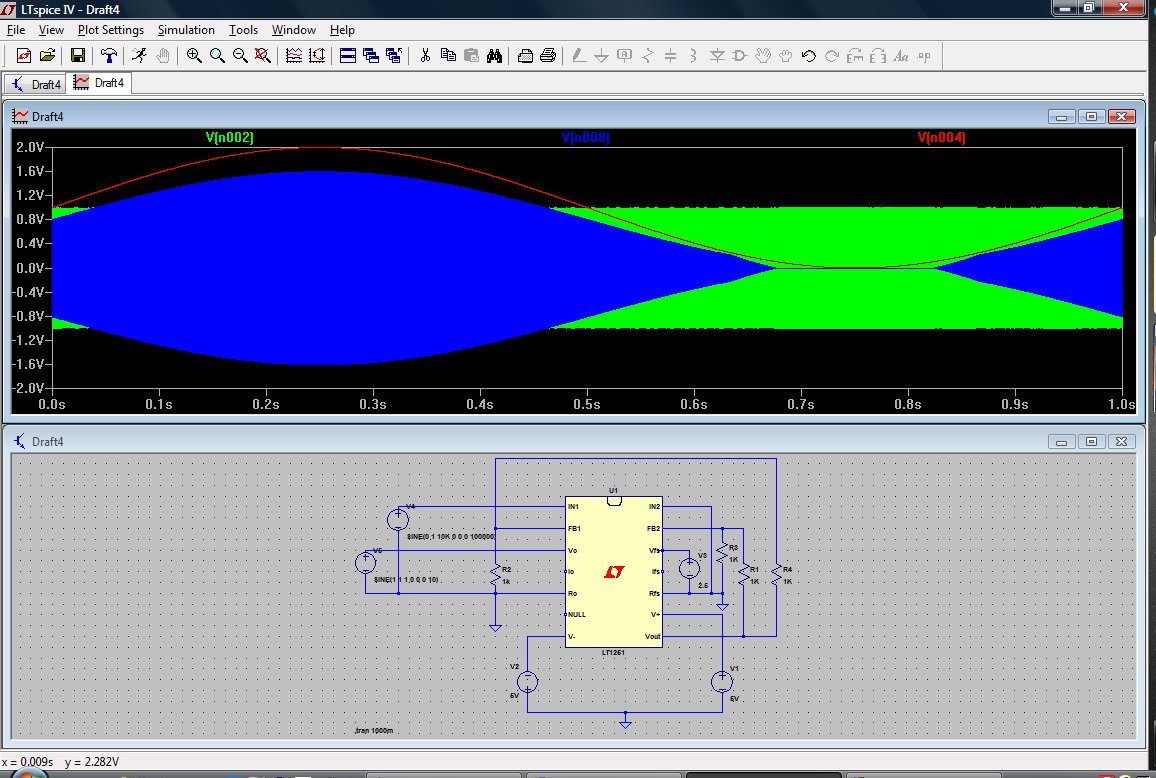Select the Text Aa tool
Image resolution: width=1156 pixels, height=778 pixels.
[x=901, y=56]
